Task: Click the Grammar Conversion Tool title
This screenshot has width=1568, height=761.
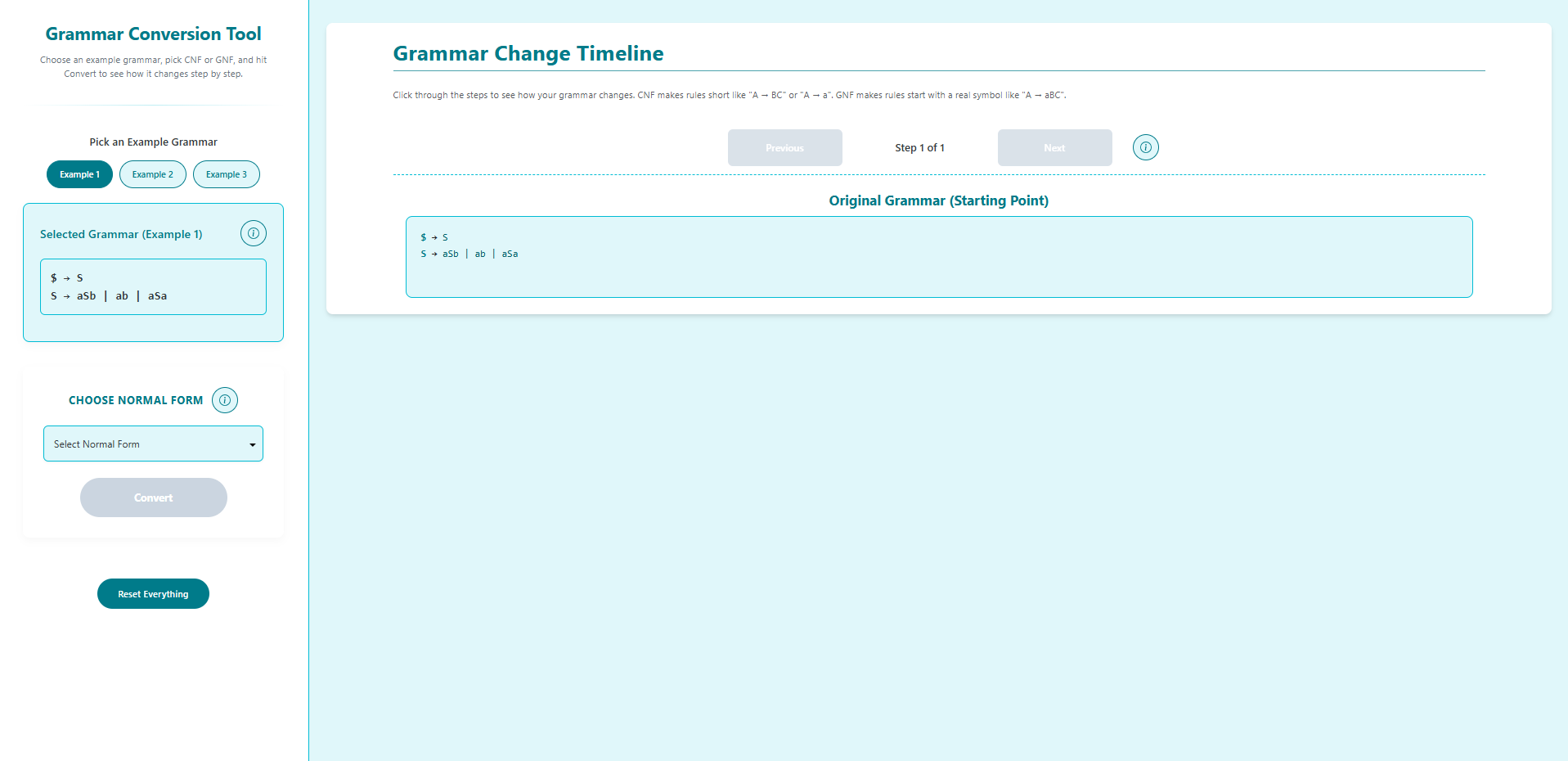Action: tap(153, 34)
